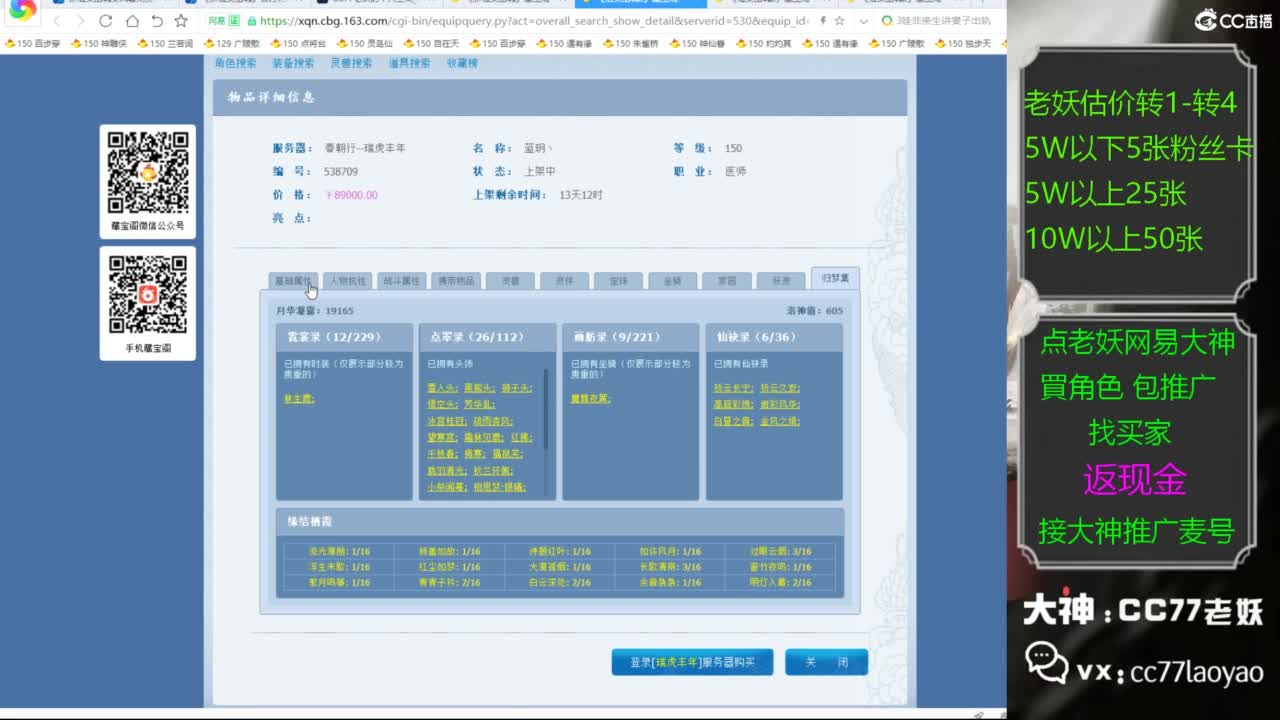Click the 画舫录 (9/221) card header
Screen dimensions: 1280x720
pyautogui.click(x=630, y=337)
